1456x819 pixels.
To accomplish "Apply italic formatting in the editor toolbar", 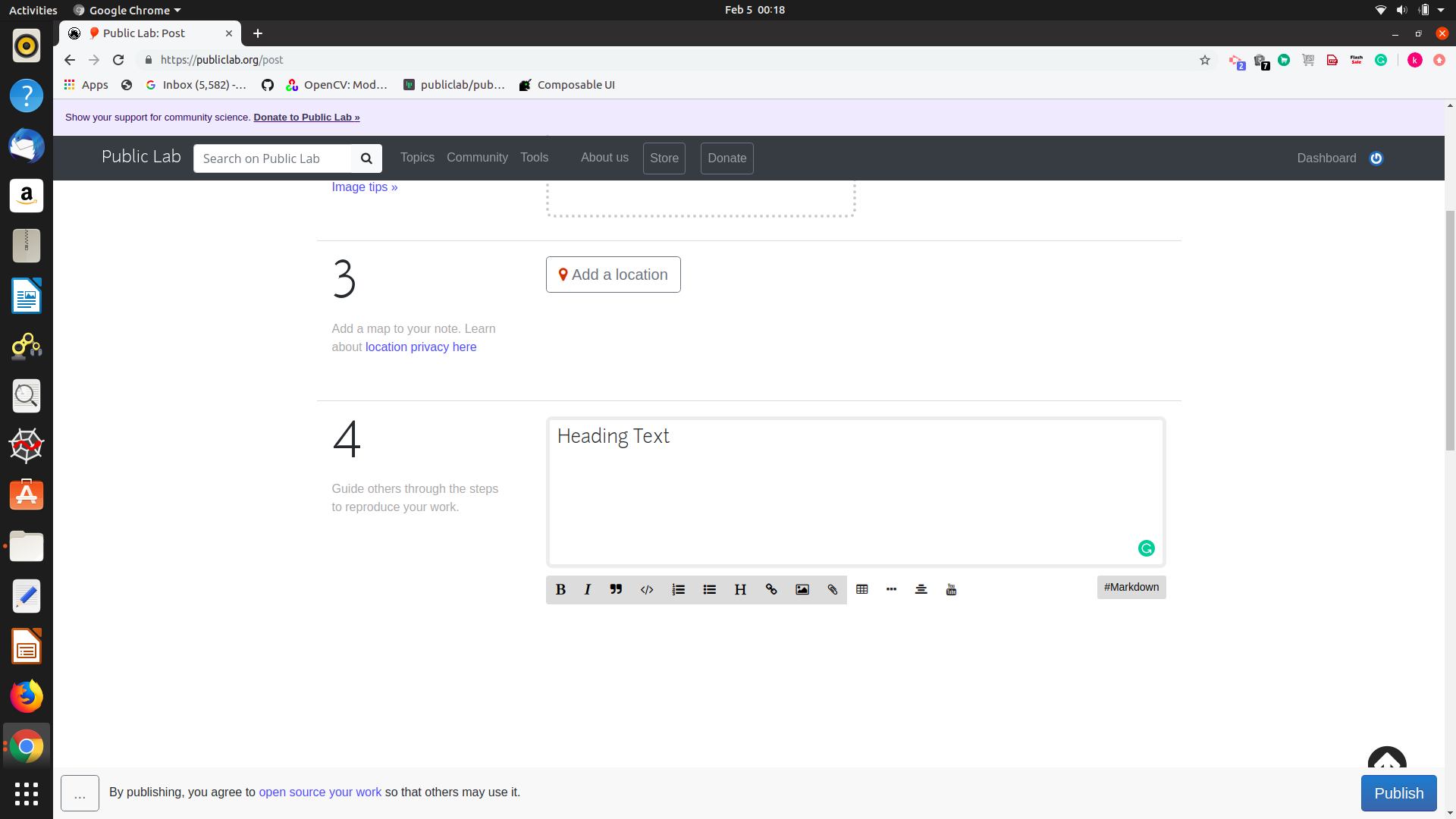I will pyautogui.click(x=587, y=589).
